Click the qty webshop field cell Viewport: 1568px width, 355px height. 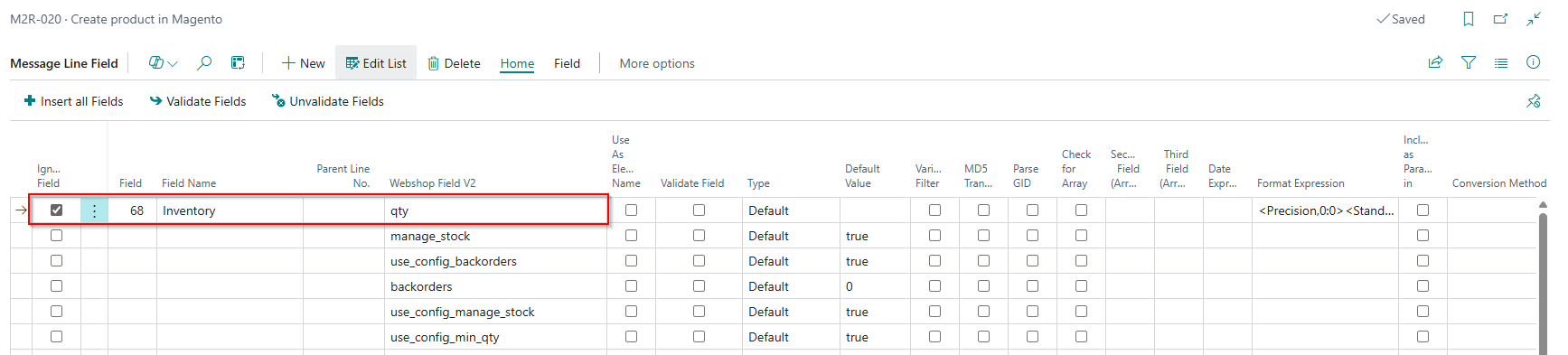tap(495, 210)
